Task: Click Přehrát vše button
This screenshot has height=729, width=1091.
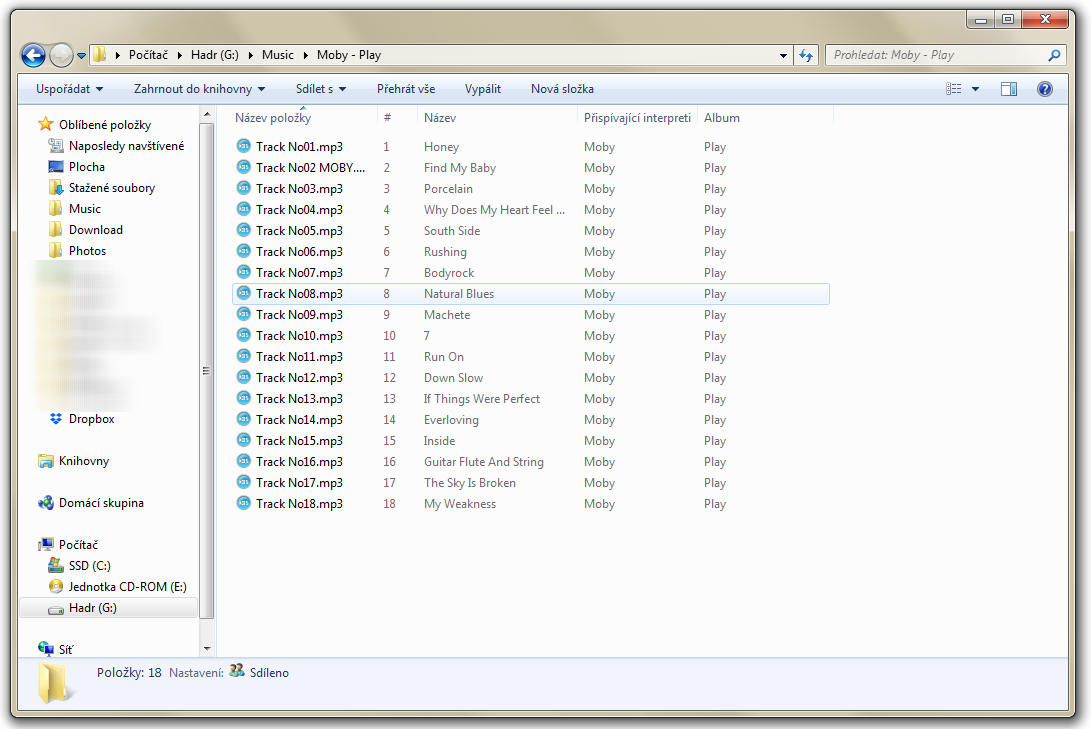Action: point(406,89)
